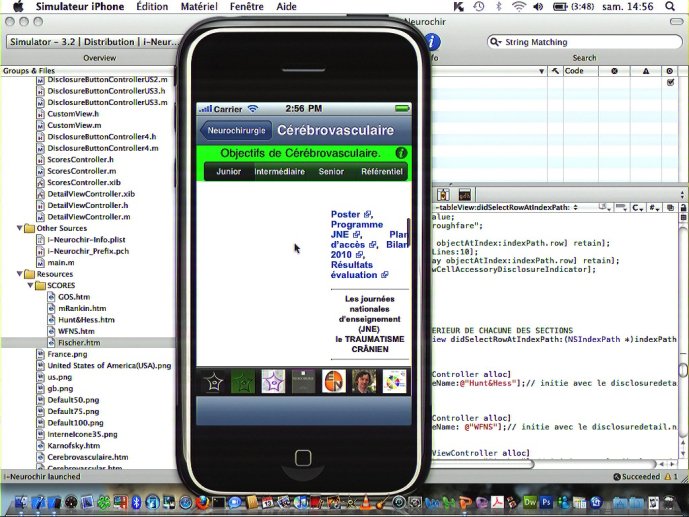Open the C class-hierarchy dropdown in editor bar
The height and width of the screenshot is (517, 689).
tap(638, 207)
